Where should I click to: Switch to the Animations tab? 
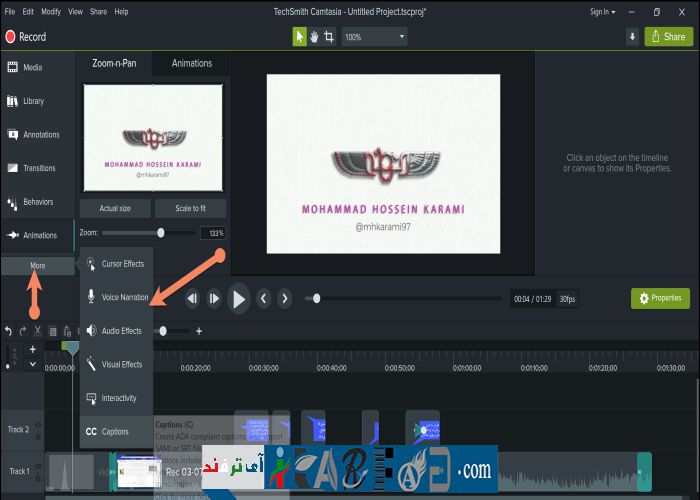tap(191, 63)
